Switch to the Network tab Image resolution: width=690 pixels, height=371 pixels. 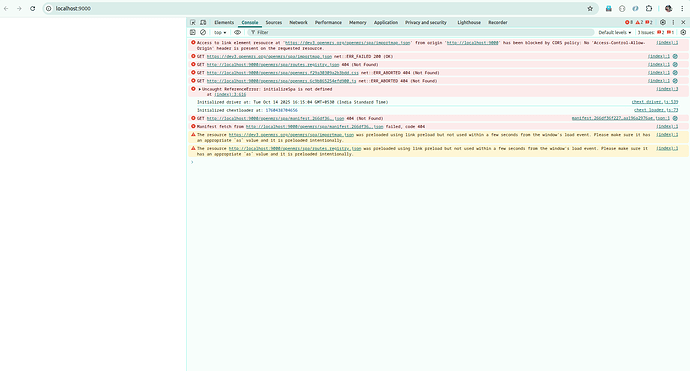point(298,22)
